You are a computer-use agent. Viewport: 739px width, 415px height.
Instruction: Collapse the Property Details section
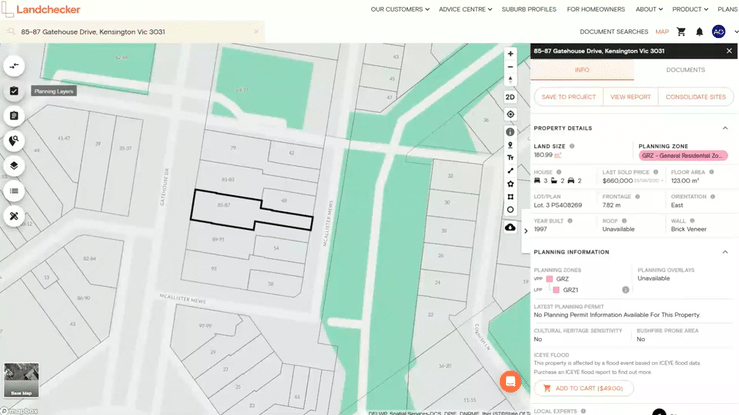725,128
